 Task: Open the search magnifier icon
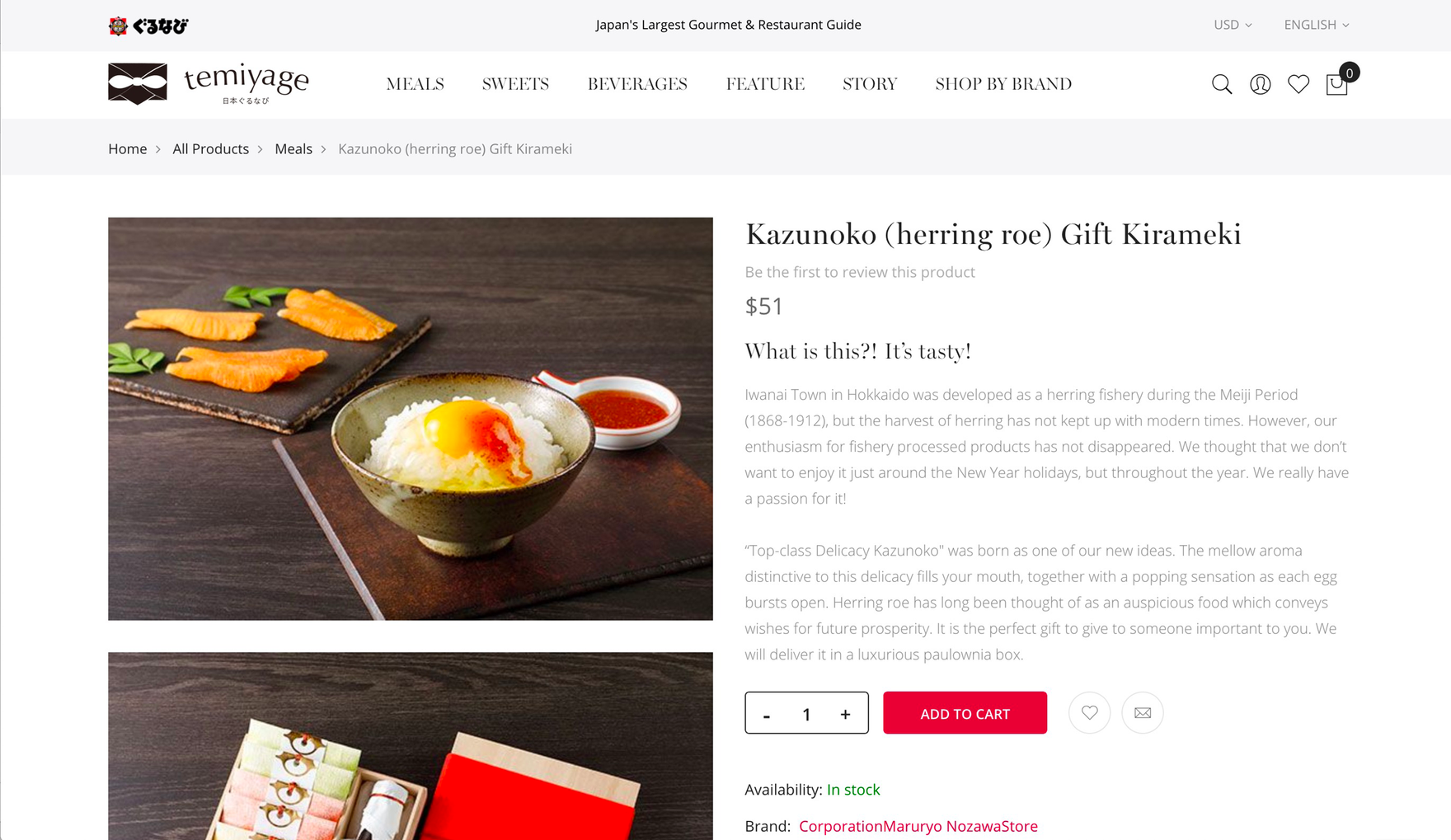click(1222, 84)
